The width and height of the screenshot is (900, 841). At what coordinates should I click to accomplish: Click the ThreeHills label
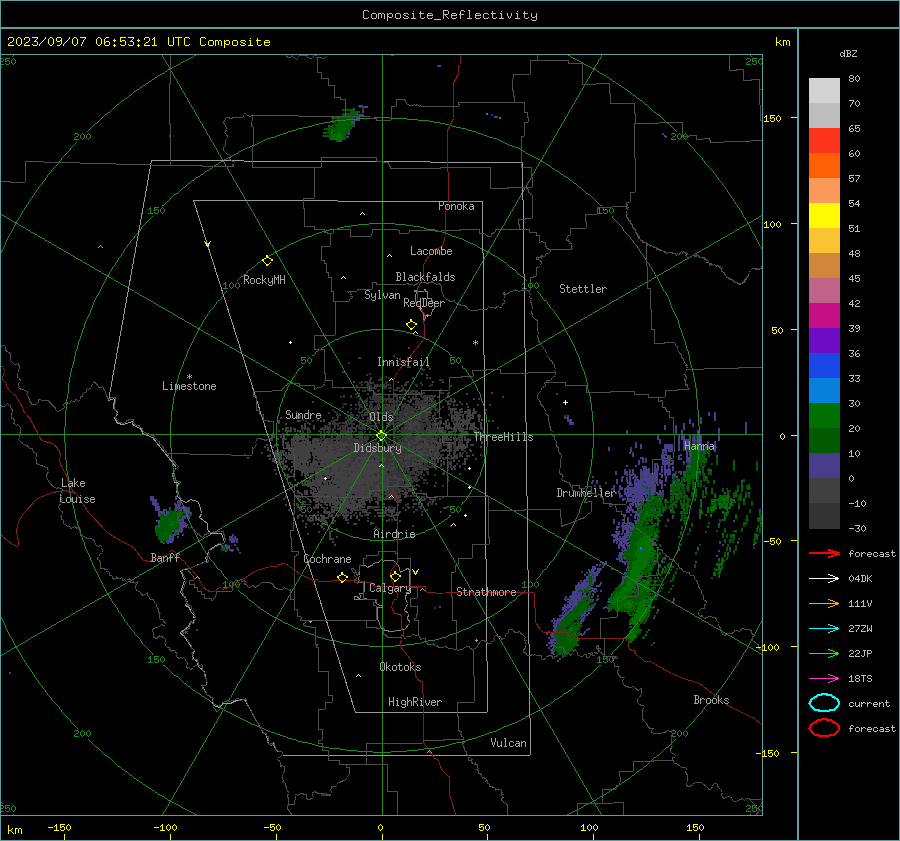click(x=503, y=437)
